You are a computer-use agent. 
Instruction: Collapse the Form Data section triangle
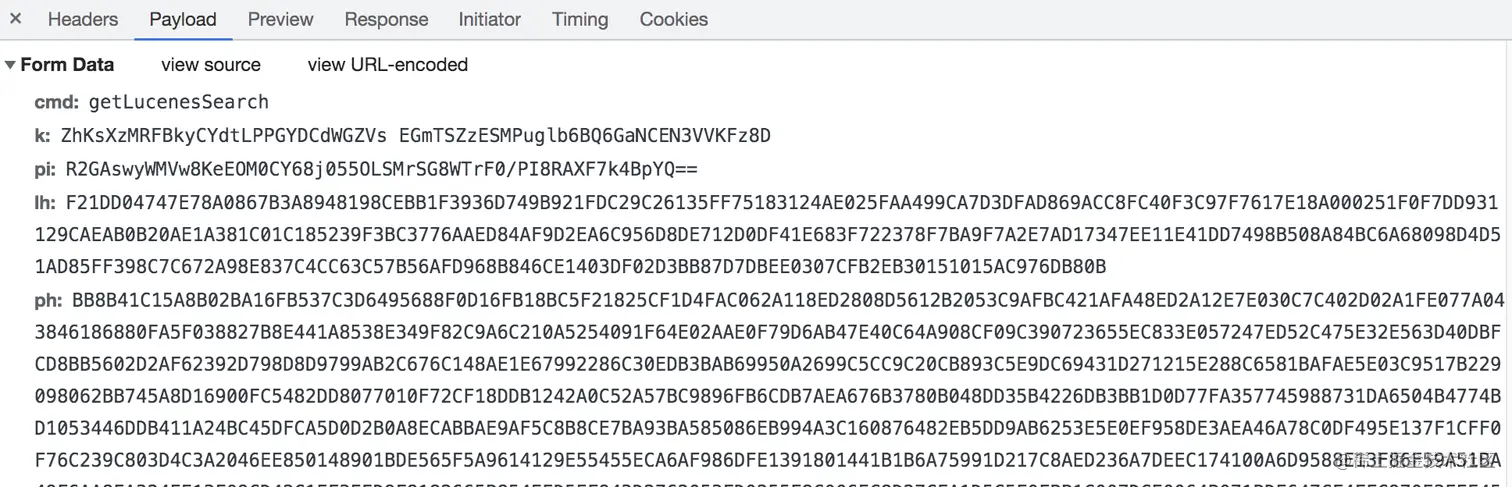(x=10, y=65)
